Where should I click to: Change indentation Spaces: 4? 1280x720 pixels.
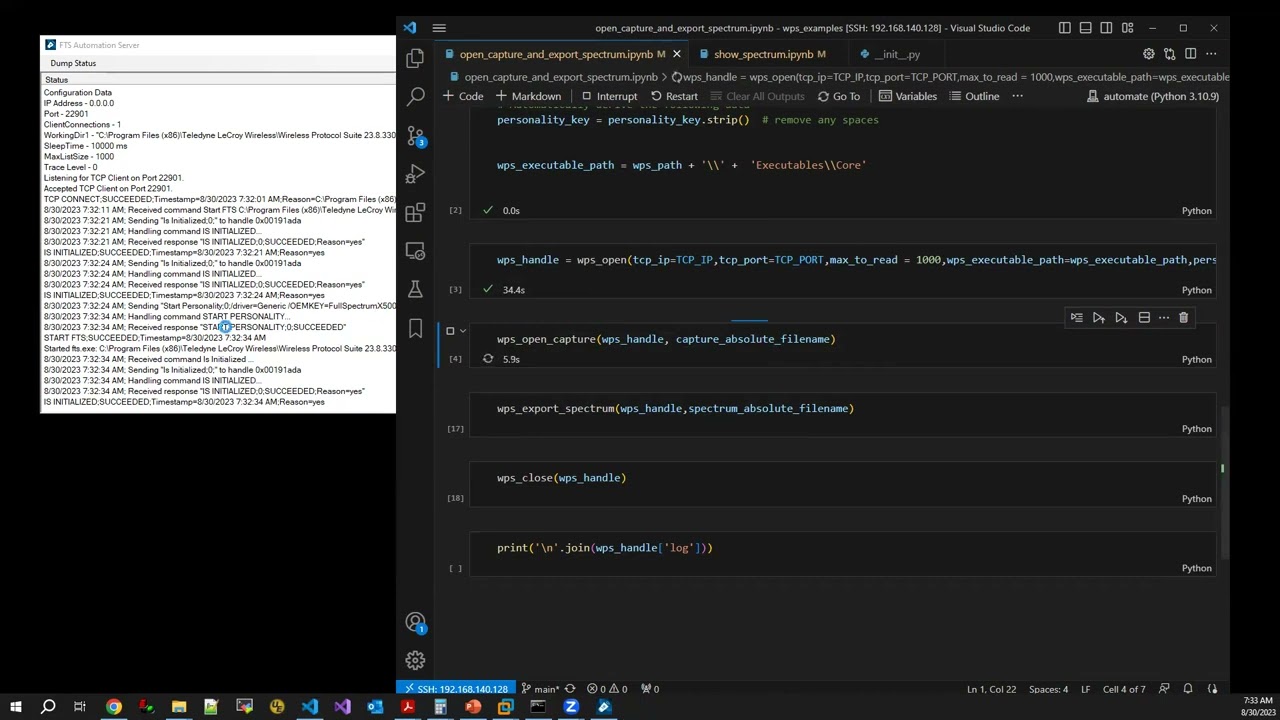coord(1048,689)
